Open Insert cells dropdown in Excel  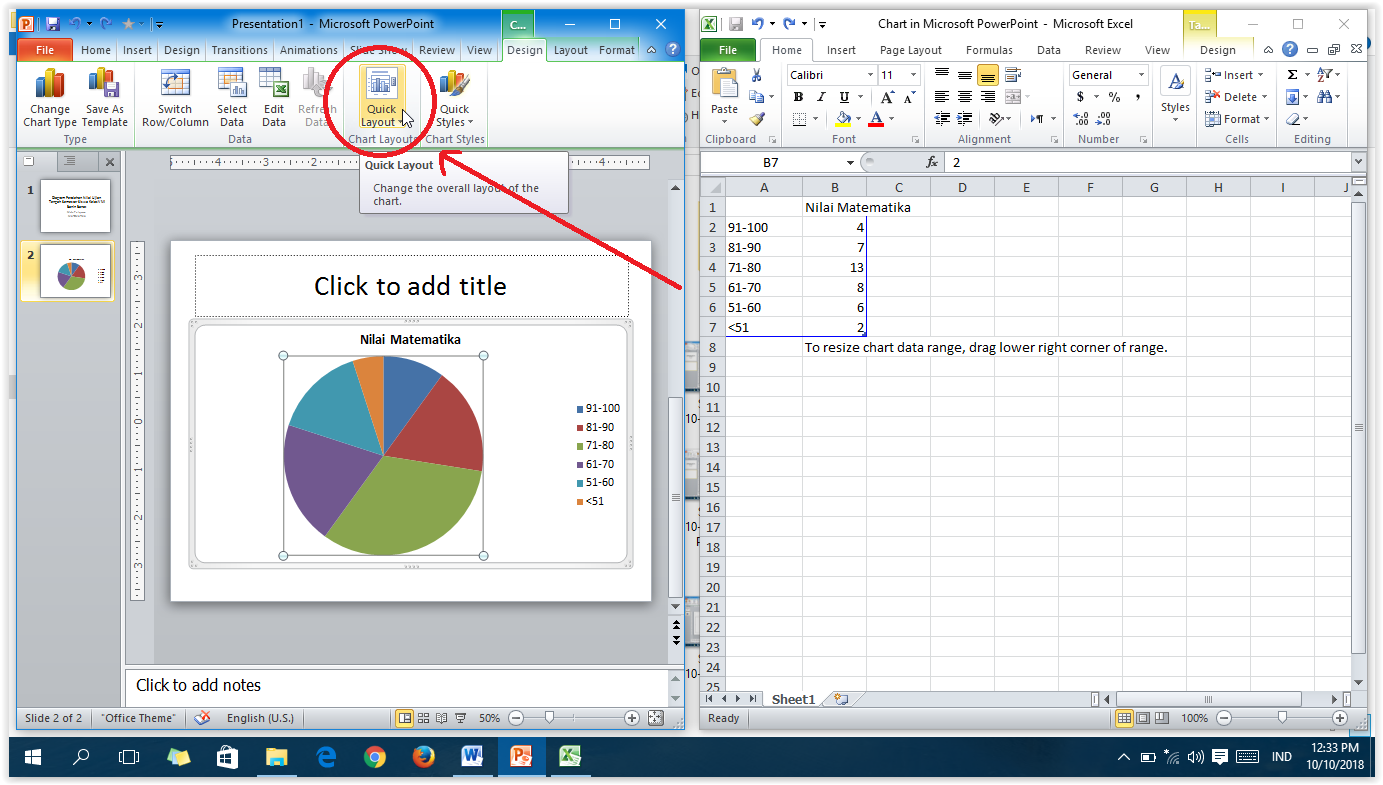click(1236, 75)
